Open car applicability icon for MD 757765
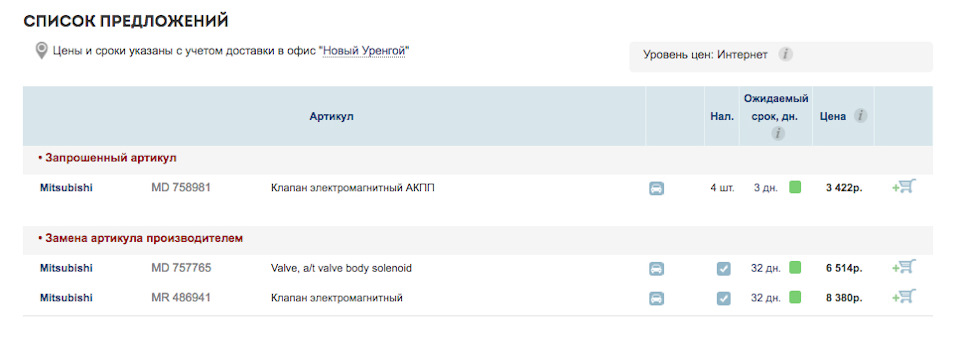Image resolution: width=960 pixels, height=363 pixels. tap(656, 269)
